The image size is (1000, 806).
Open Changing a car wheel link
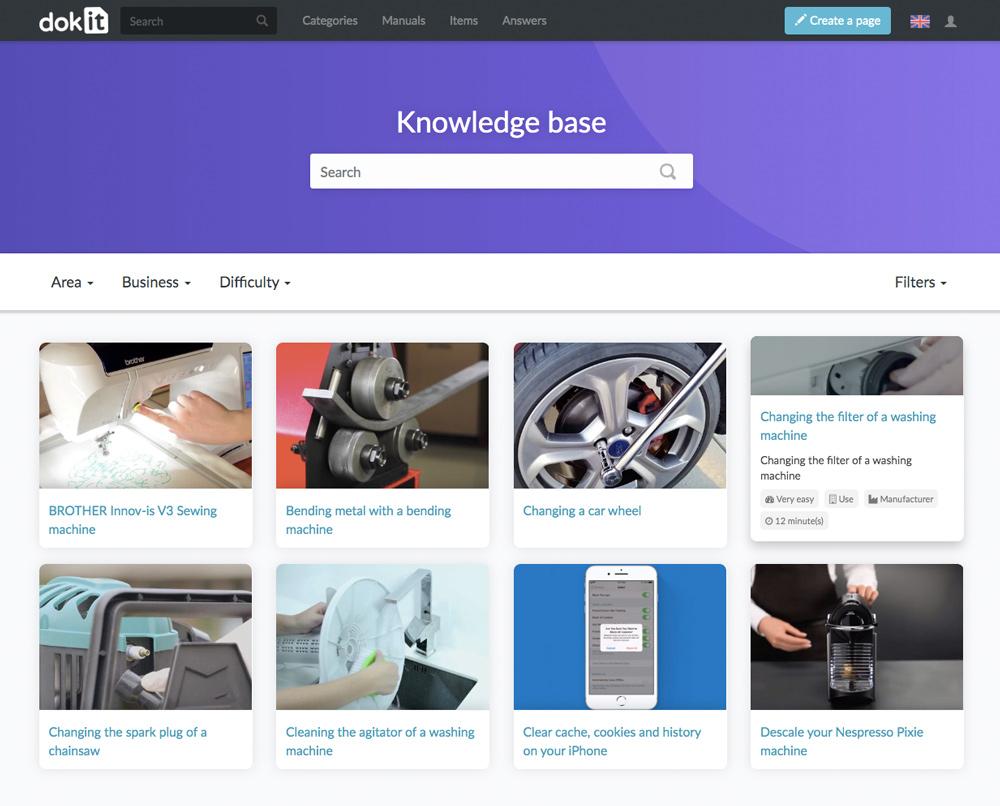pos(582,511)
